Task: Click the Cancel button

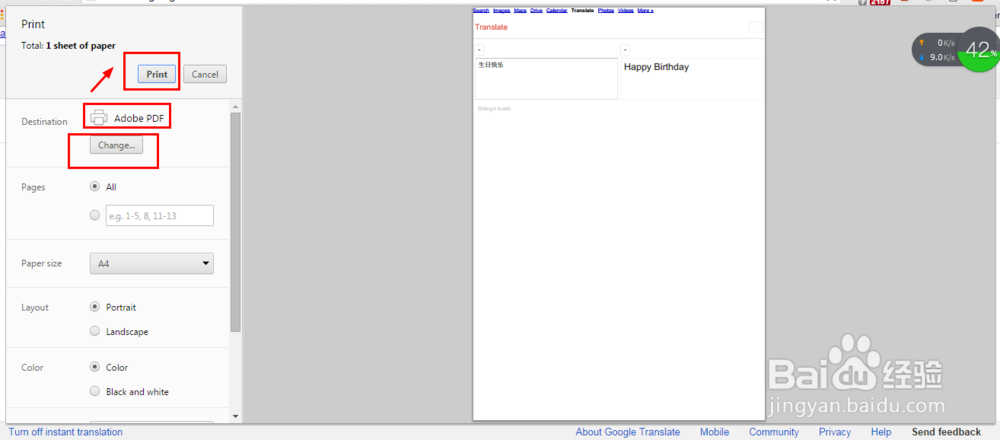Action: click(205, 74)
